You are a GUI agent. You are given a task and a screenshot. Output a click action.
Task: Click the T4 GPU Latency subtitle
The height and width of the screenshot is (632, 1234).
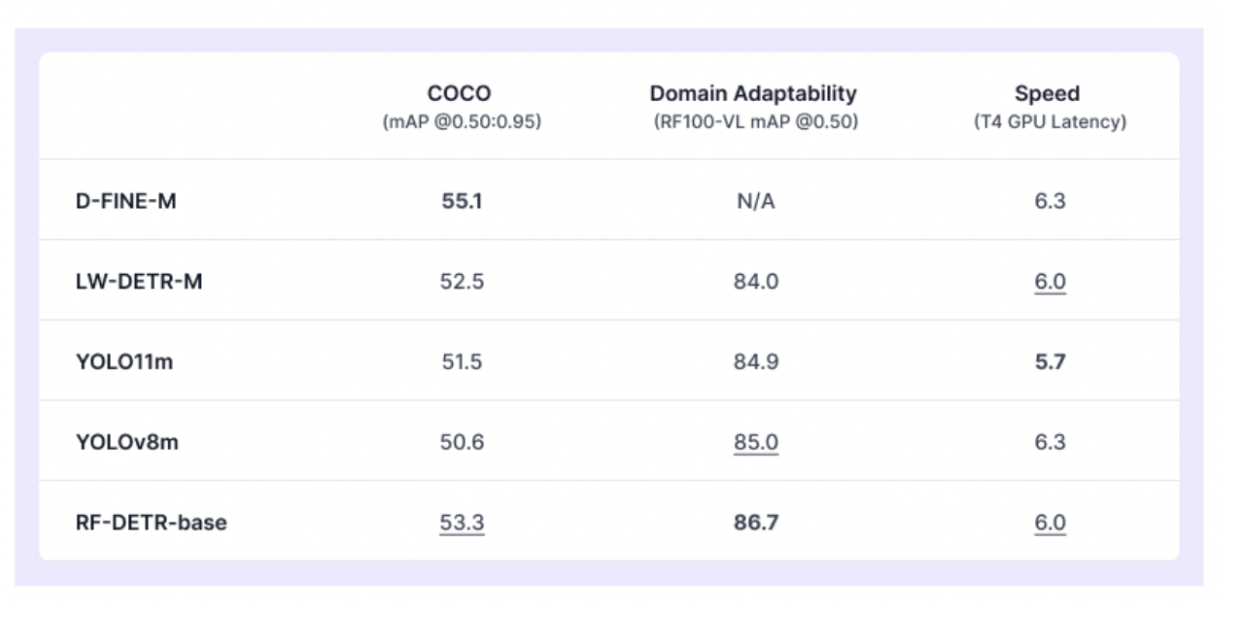coord(1049,122)
